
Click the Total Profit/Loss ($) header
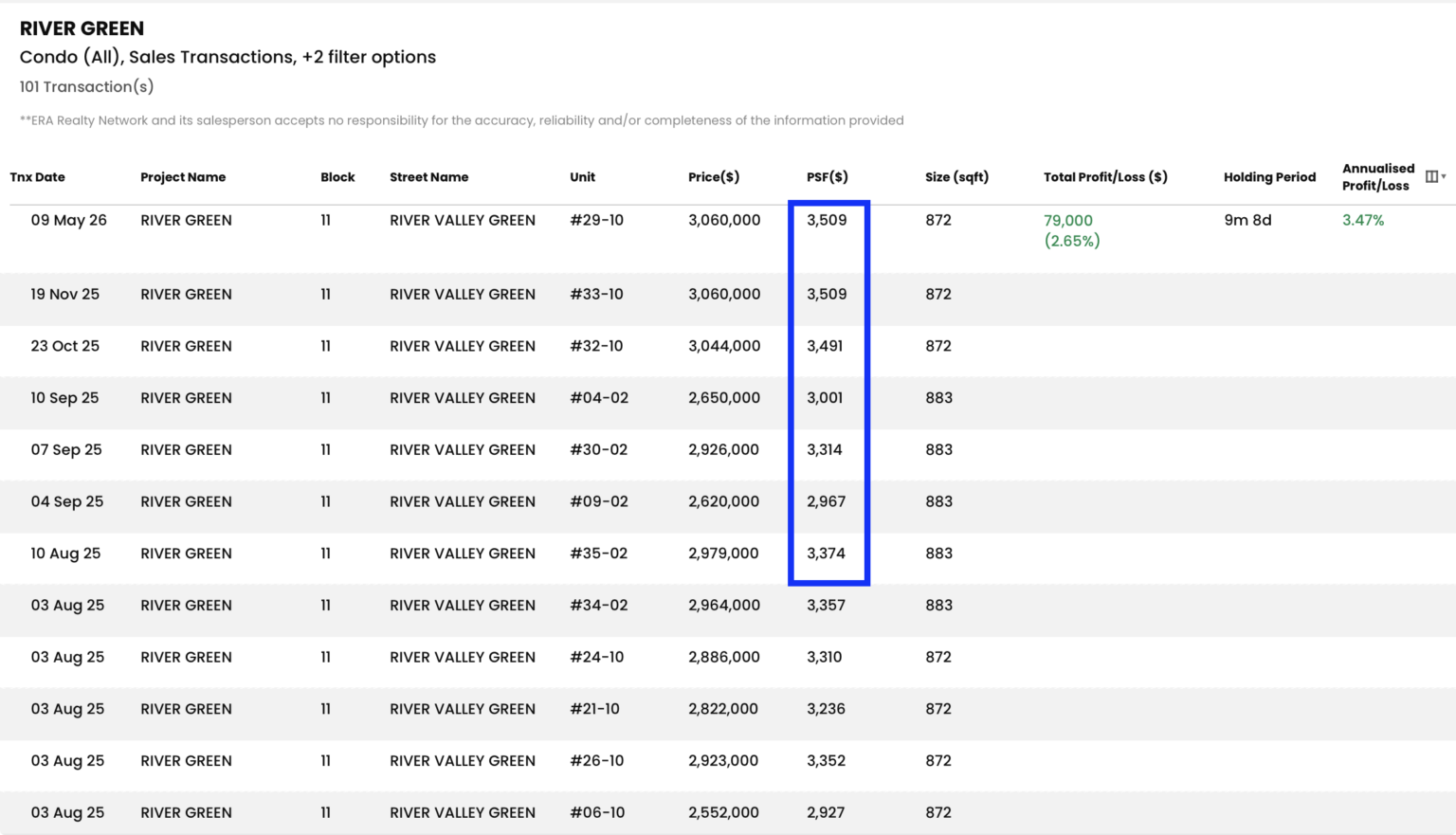1105,177
